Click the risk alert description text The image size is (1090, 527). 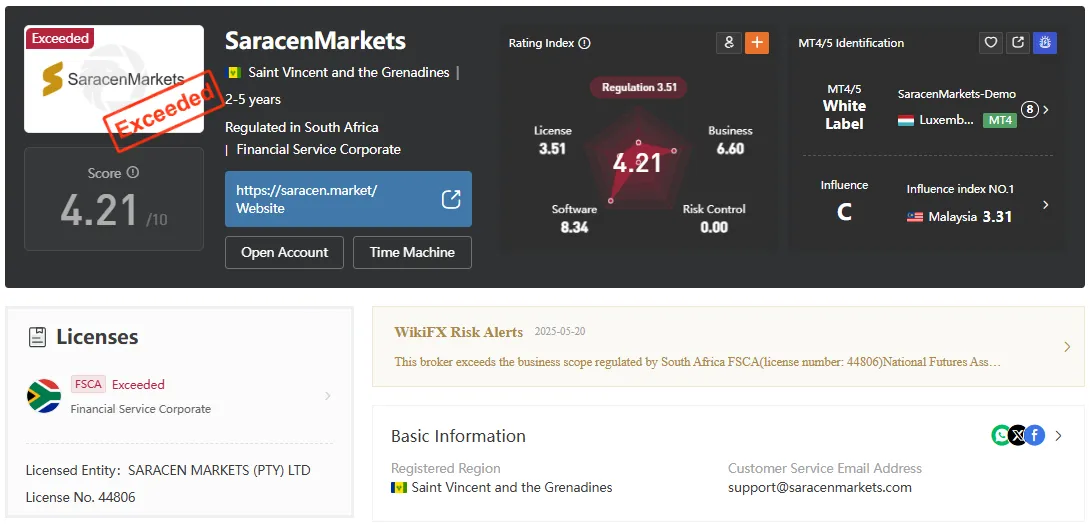(x=697, y=362)
